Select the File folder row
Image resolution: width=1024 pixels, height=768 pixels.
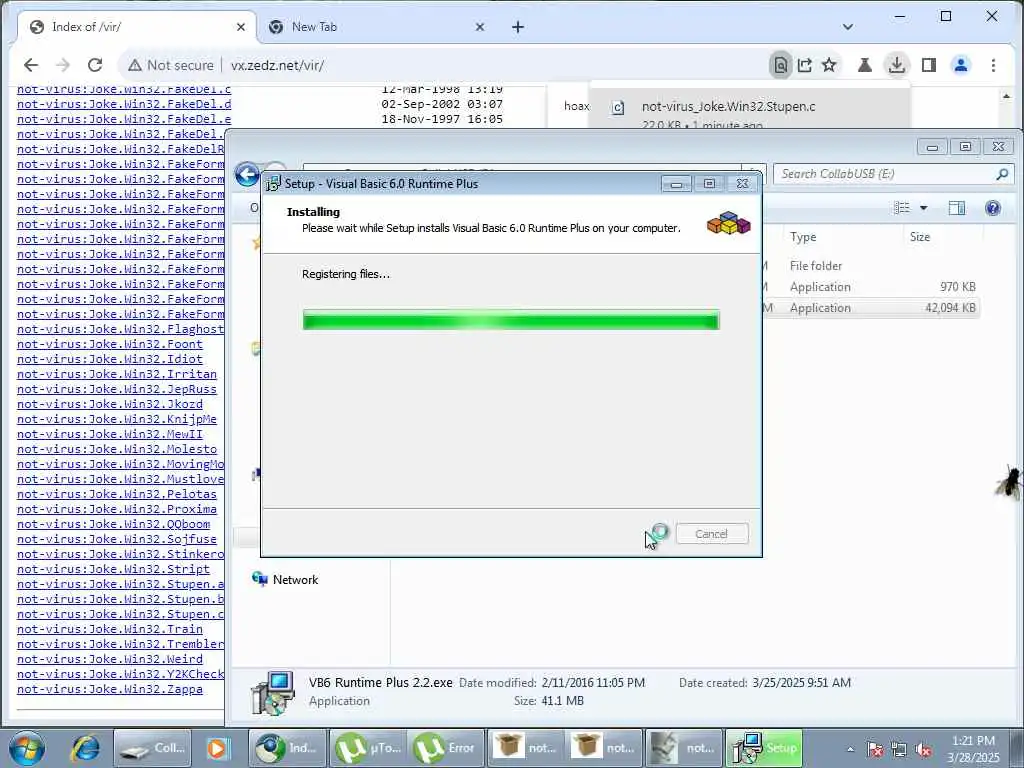tap(871, 266)
